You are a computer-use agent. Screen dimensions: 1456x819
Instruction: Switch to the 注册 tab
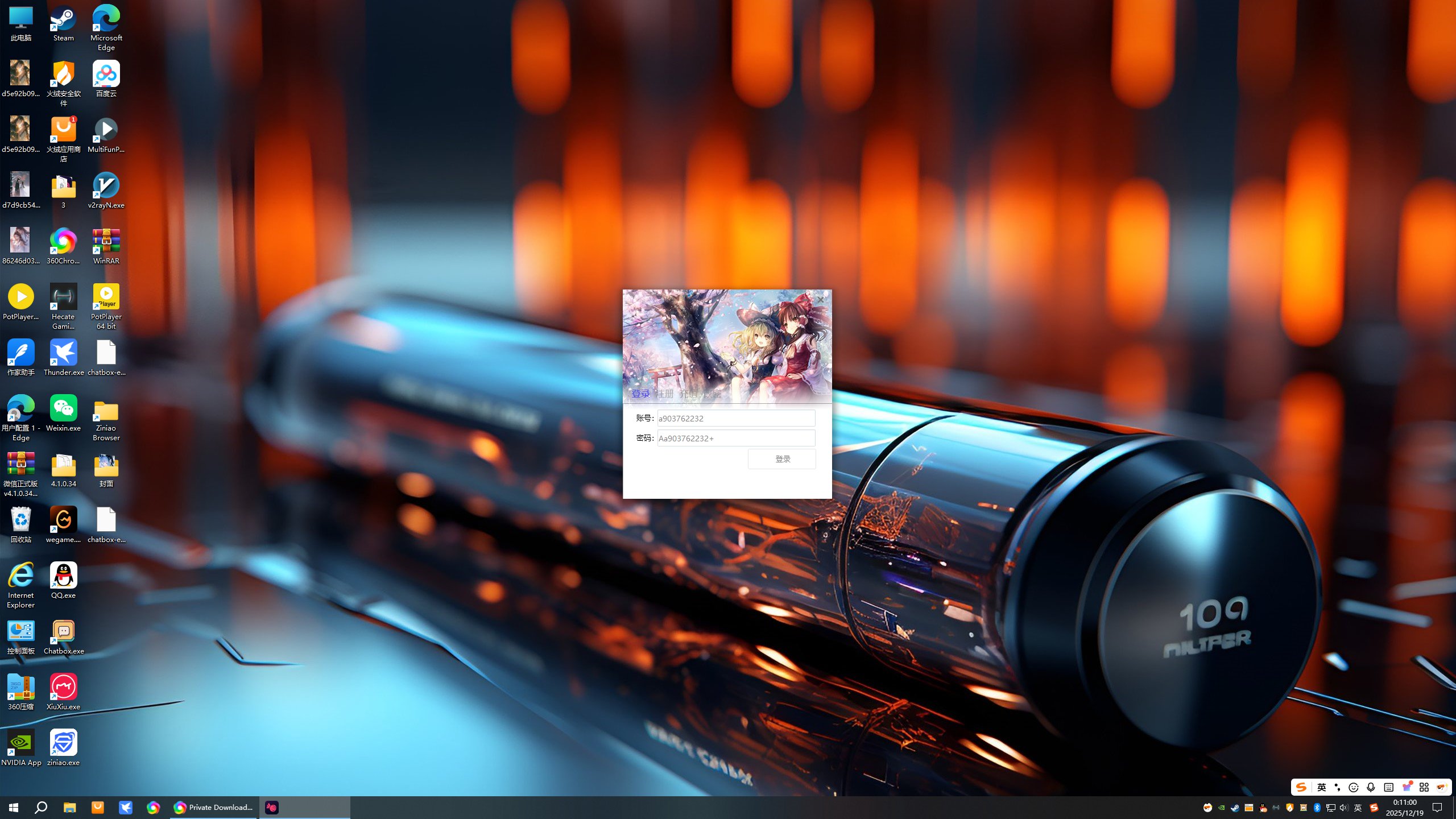pyautogui.click(x=664, y=394)
